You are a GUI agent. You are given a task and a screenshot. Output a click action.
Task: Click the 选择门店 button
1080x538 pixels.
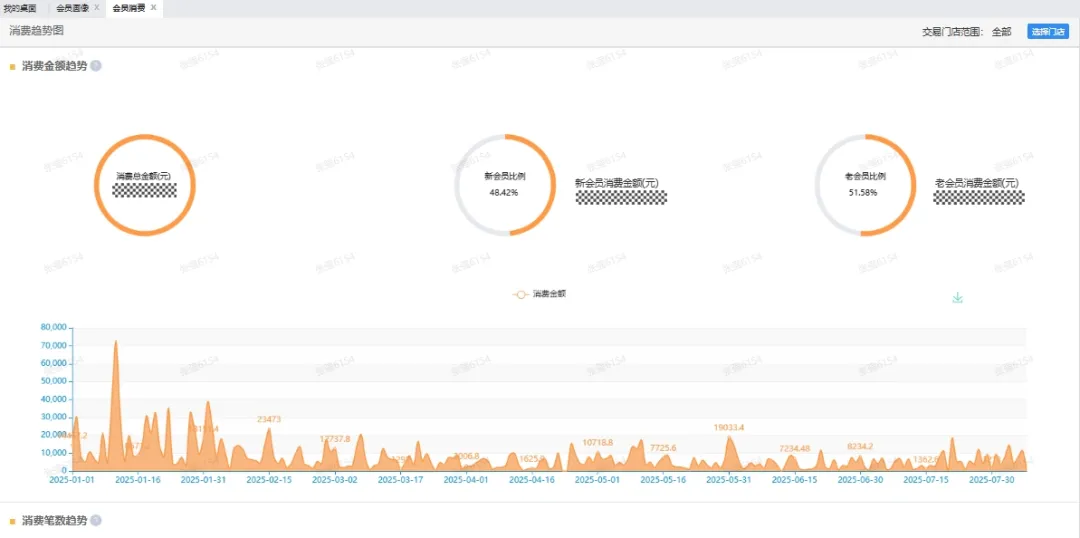click(x=1047, y=32)
